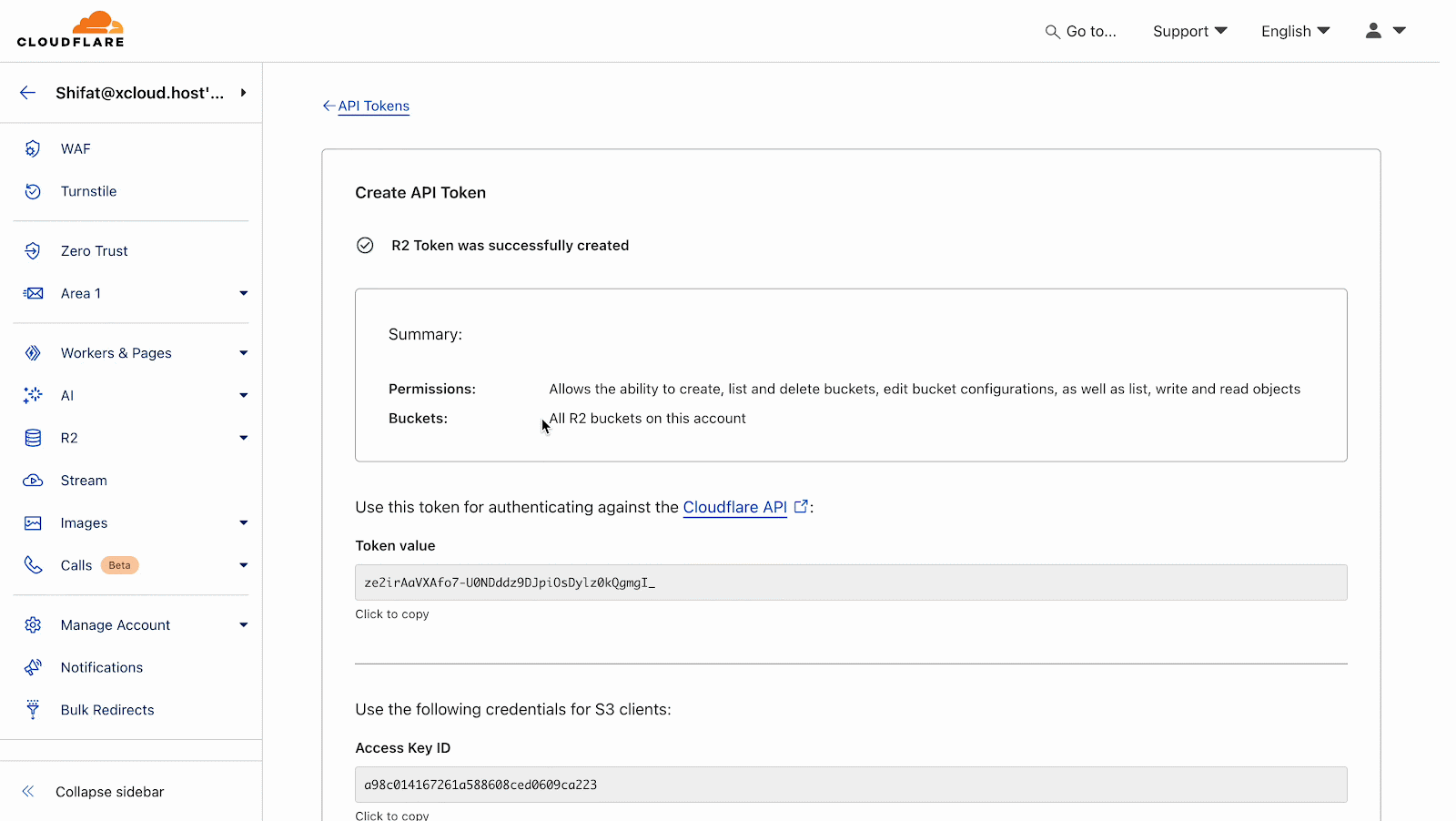The image size is (1456, 821).
Task: Click the Turnstile icon in sidebar
Action: click(x=33, y=191)
